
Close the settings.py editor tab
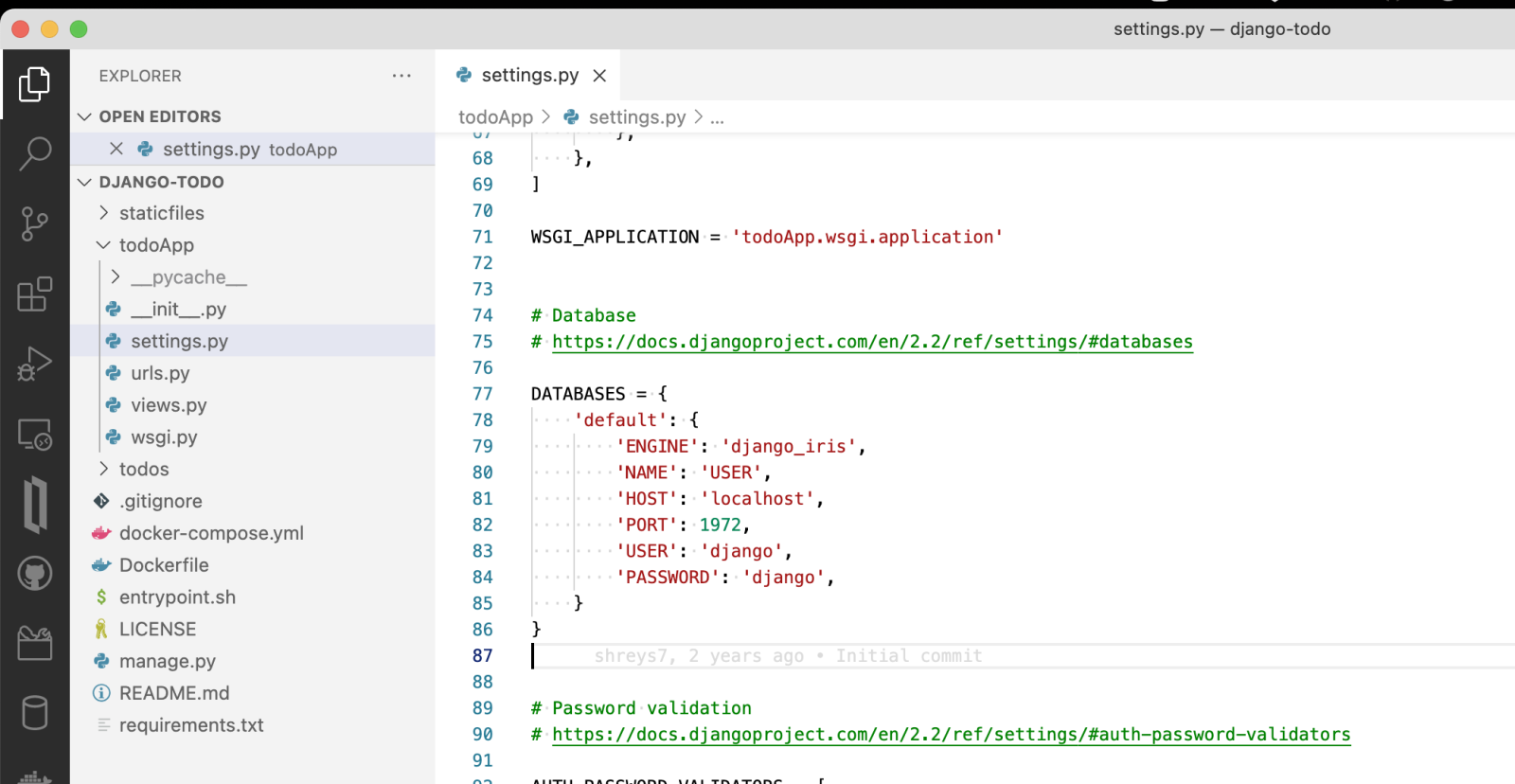pyautogui.click(x=599, y=76)
